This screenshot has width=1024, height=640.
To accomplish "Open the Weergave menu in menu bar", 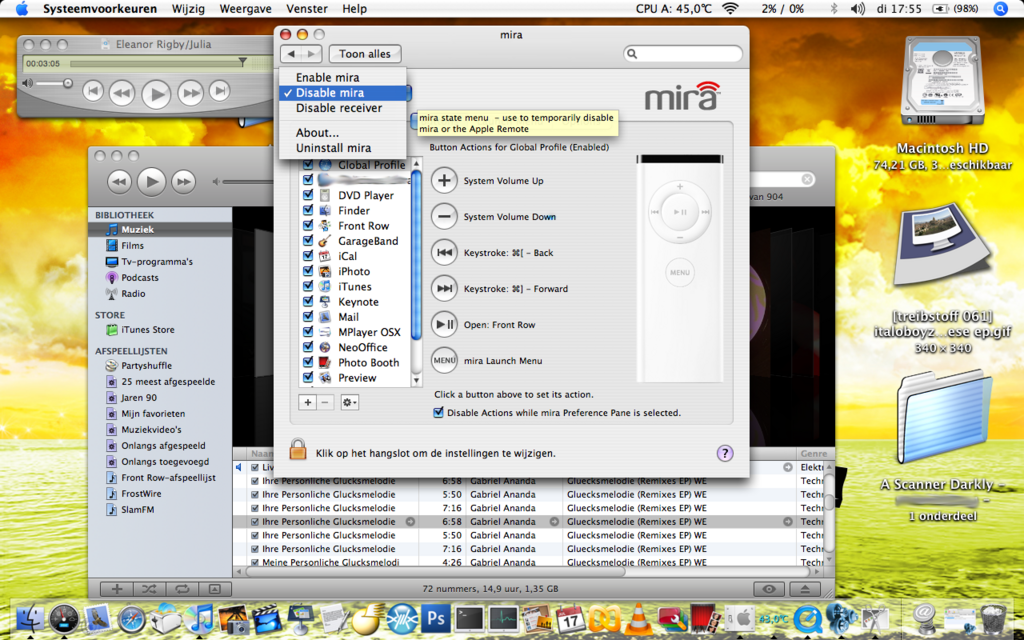I will [246, 9].
